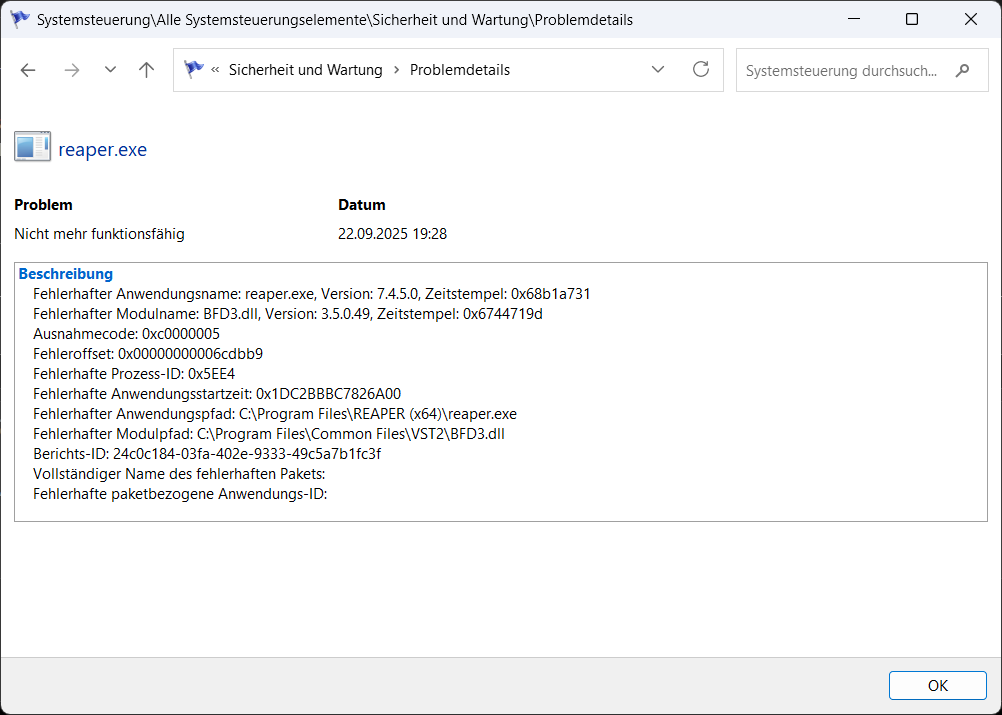Click the reaper.exe application icon

coord(33,148)
